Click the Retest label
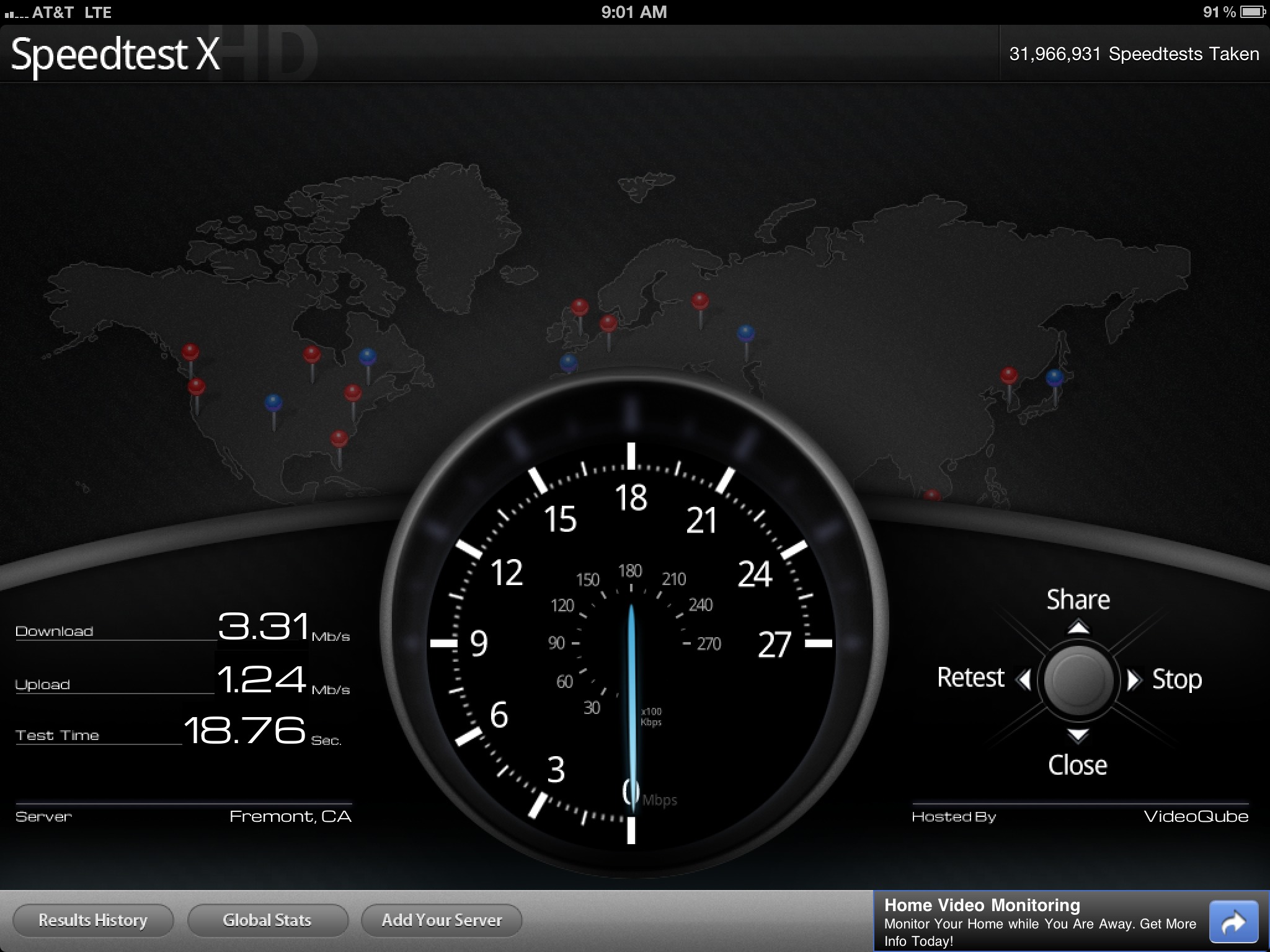This screenshot has width=1270, height=952. 970,677
